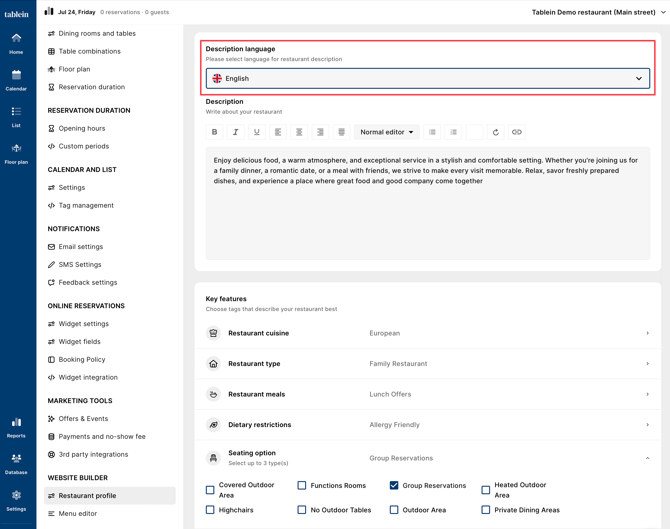This screenshot has width=670, height=529.
Task: Collapse the Seating option row
Action: [428, 458]
